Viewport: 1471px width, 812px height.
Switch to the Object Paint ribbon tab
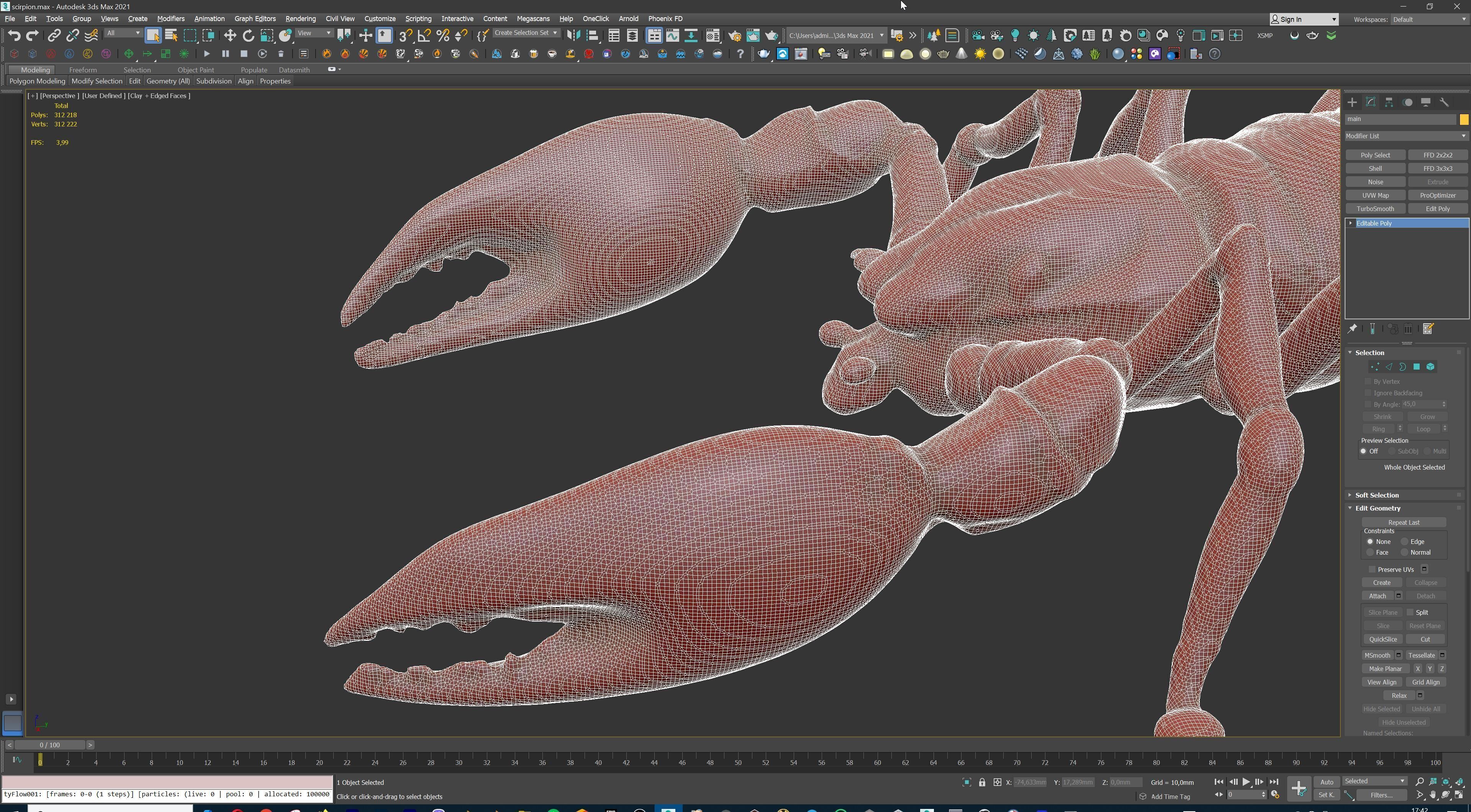point(196,70)
